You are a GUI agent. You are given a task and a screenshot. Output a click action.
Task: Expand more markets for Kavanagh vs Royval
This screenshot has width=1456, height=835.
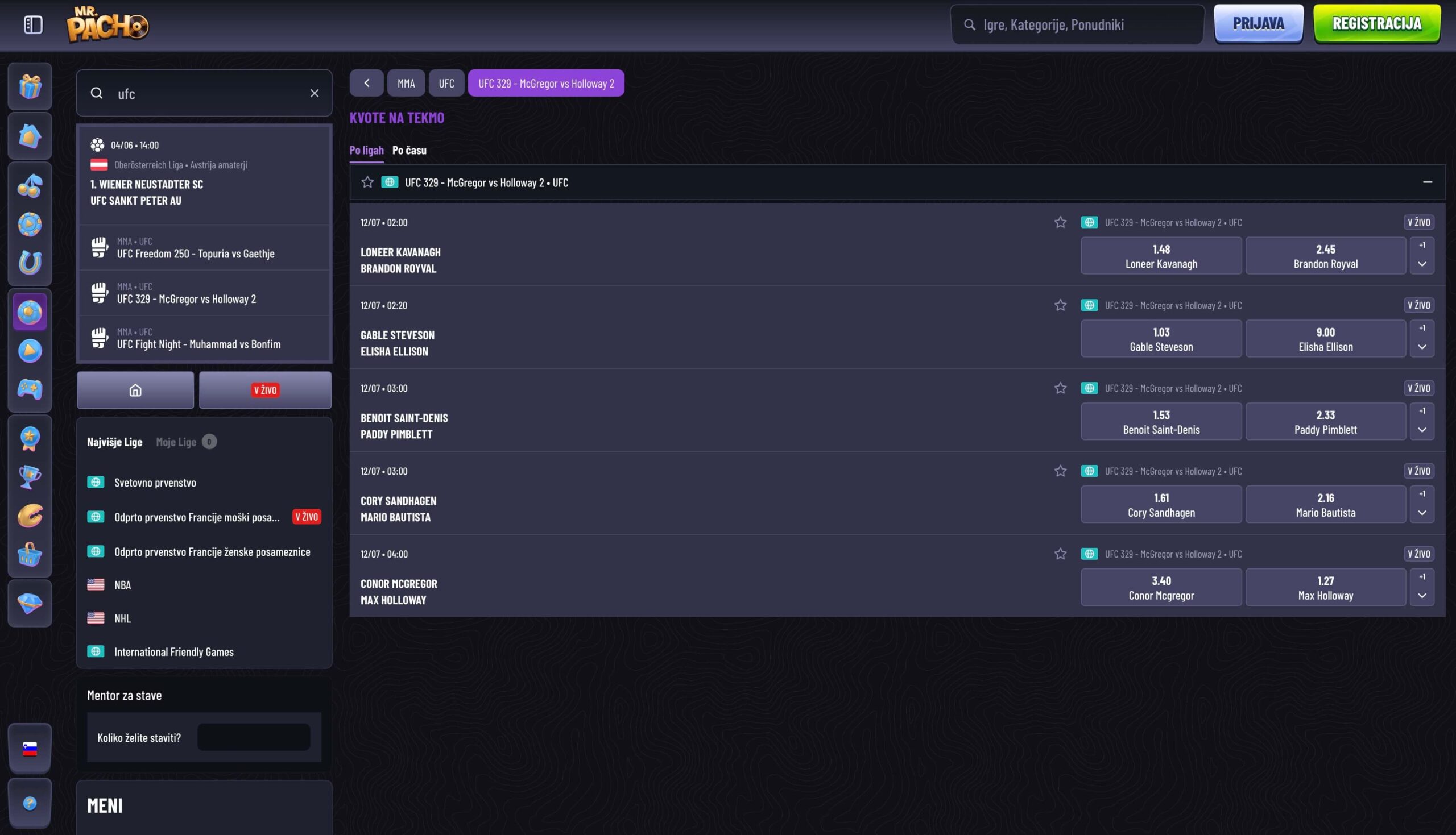(x=1422, y=255)
